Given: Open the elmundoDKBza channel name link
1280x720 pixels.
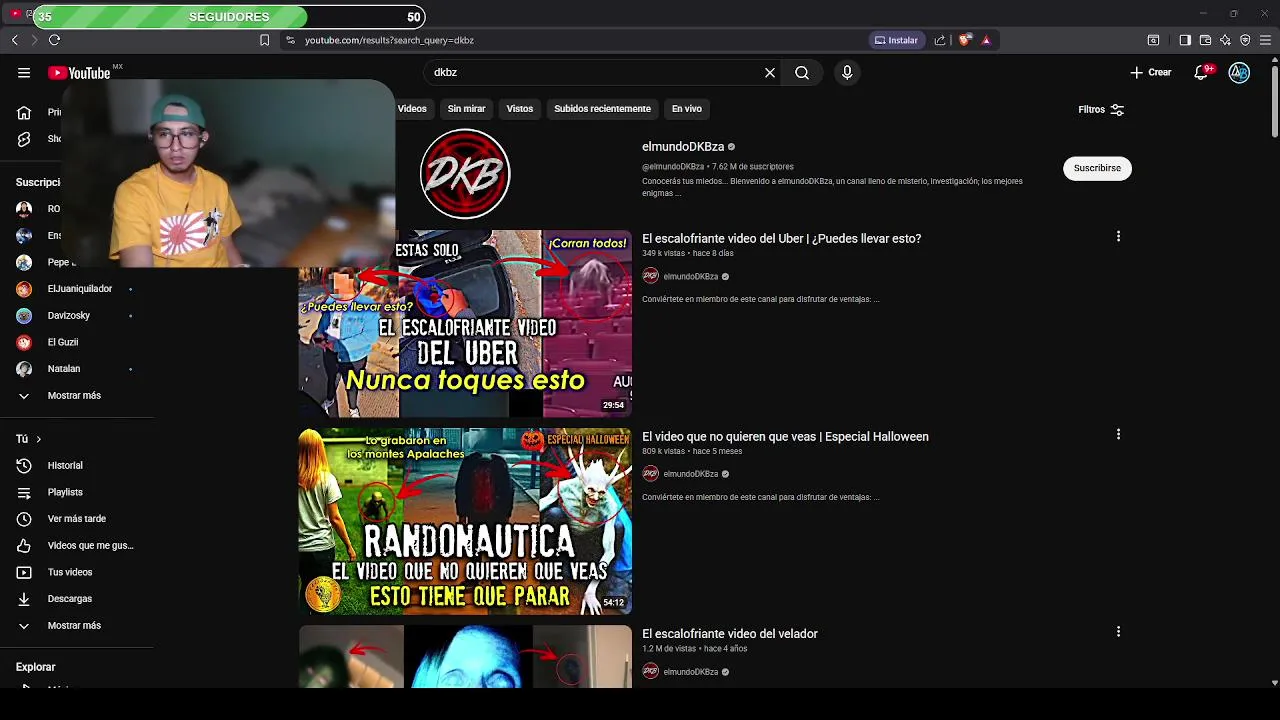Looking at the screenshot, I should pos(683,147).
